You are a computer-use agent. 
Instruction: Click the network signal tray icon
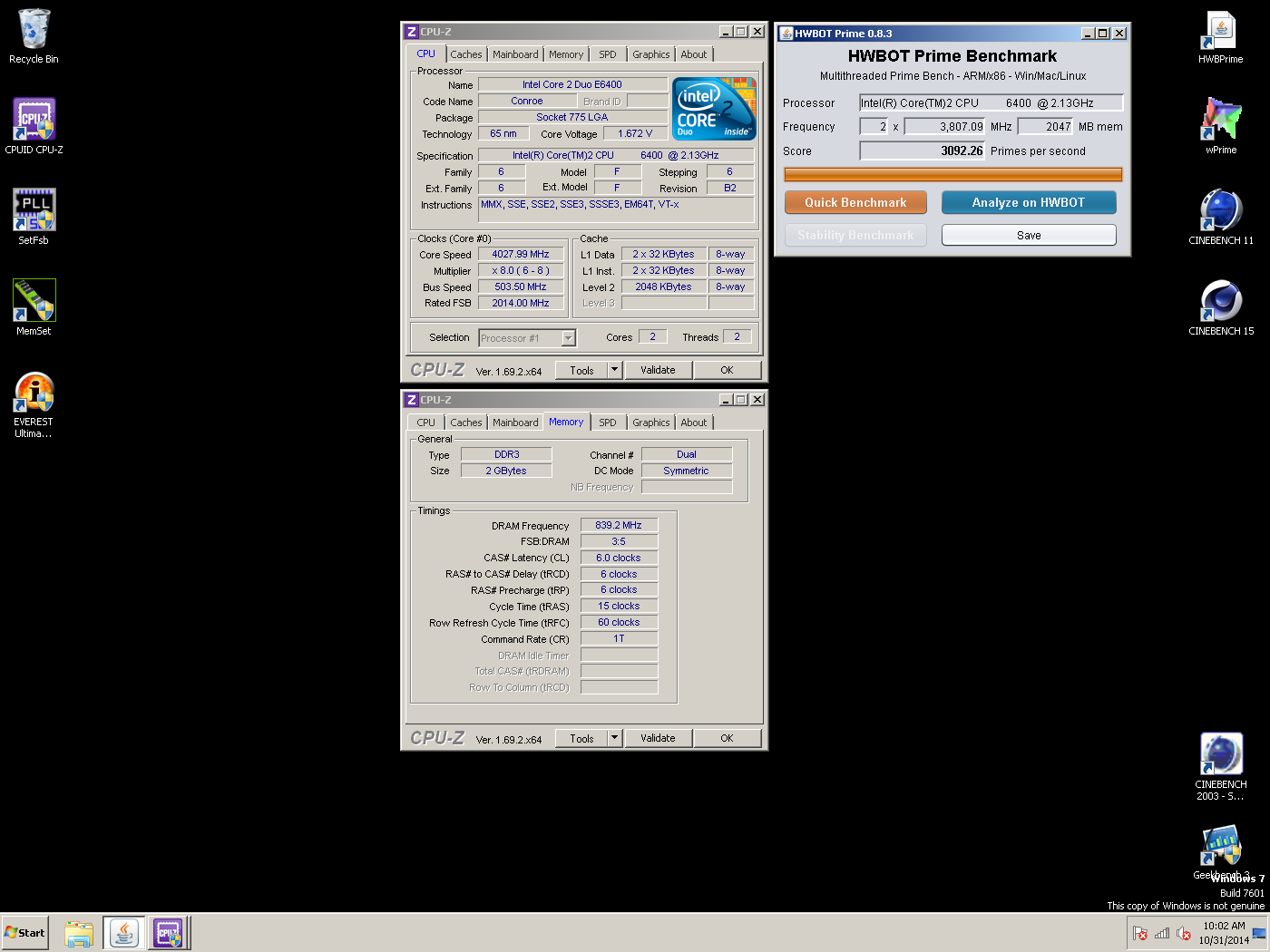1162,933
